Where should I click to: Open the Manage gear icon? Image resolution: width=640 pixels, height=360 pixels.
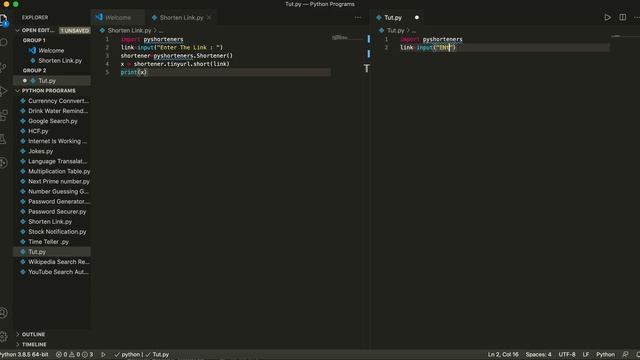pyautogui.click(x=4, y=336)
